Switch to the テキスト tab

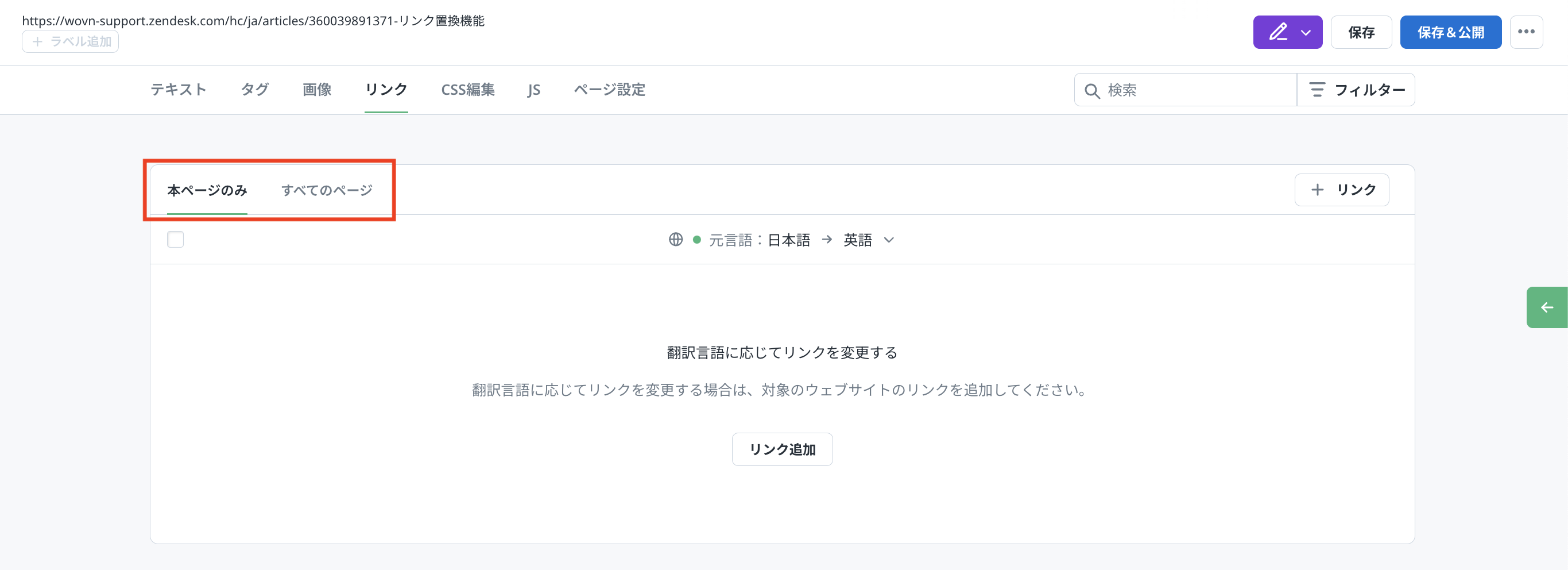coord(179,90)
